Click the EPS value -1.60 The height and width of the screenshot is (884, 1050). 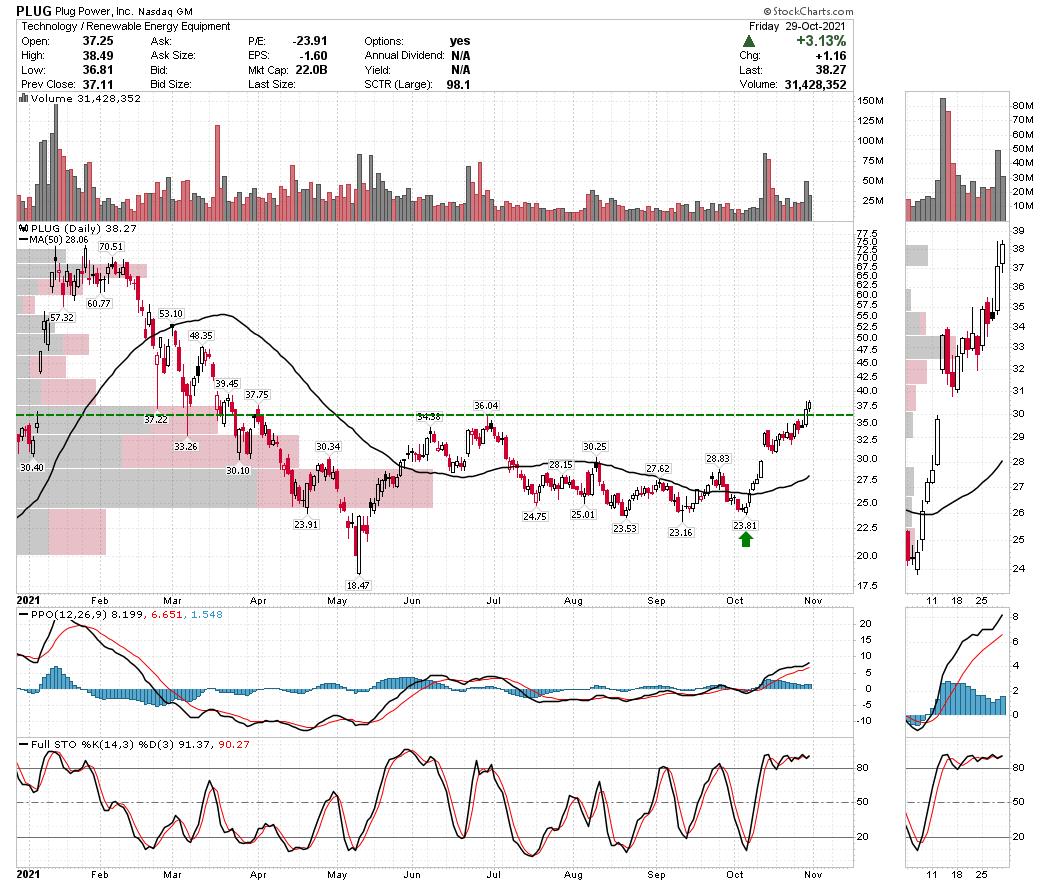pos(313,56)
